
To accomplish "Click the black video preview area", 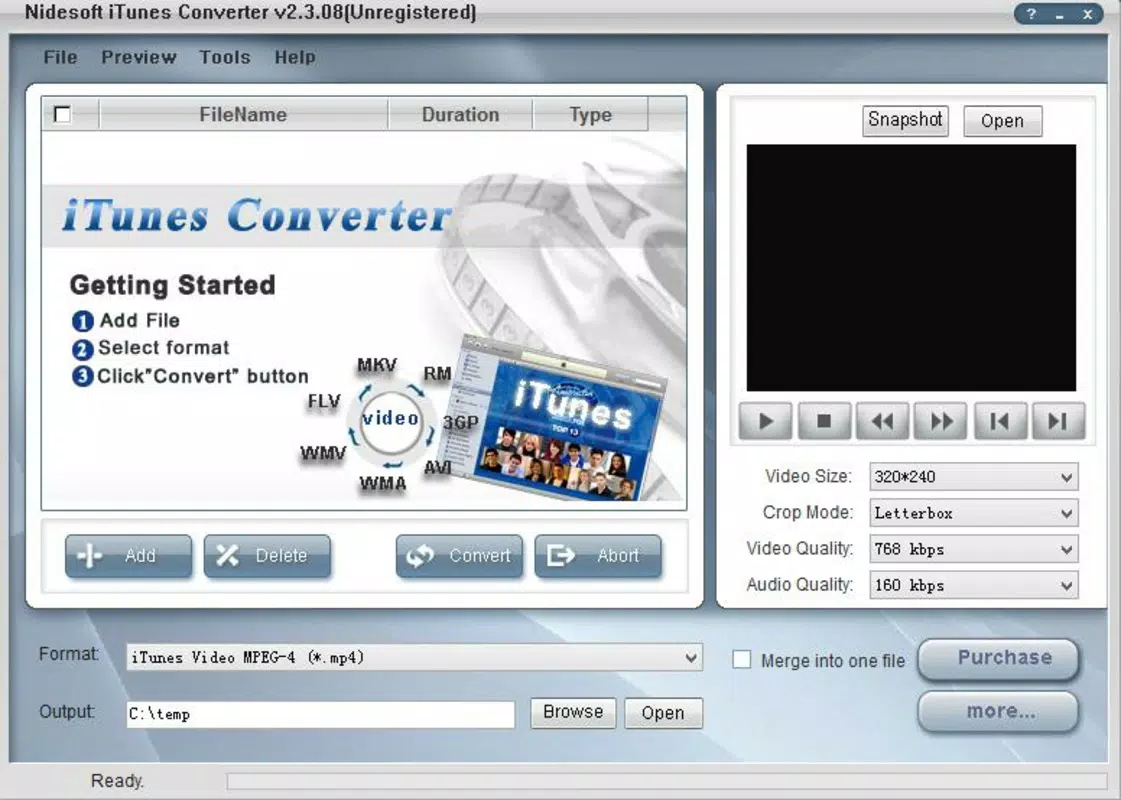I will [x=911, y=267].
